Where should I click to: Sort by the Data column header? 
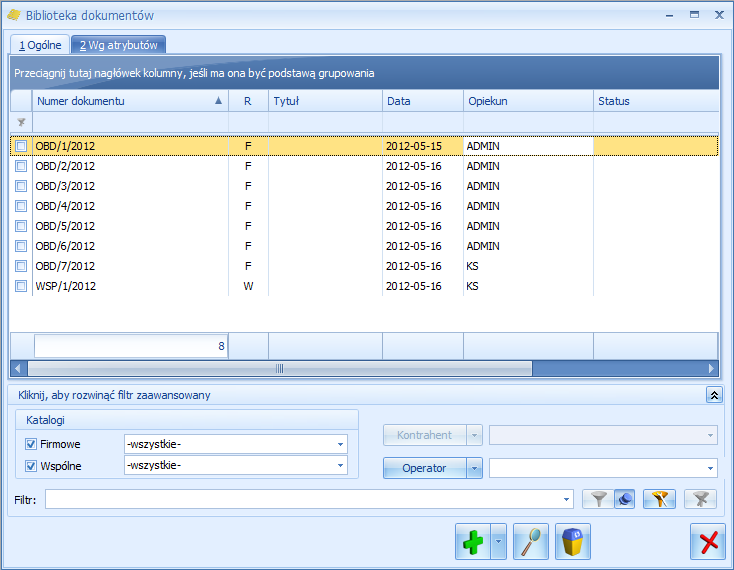pos(423,101)
